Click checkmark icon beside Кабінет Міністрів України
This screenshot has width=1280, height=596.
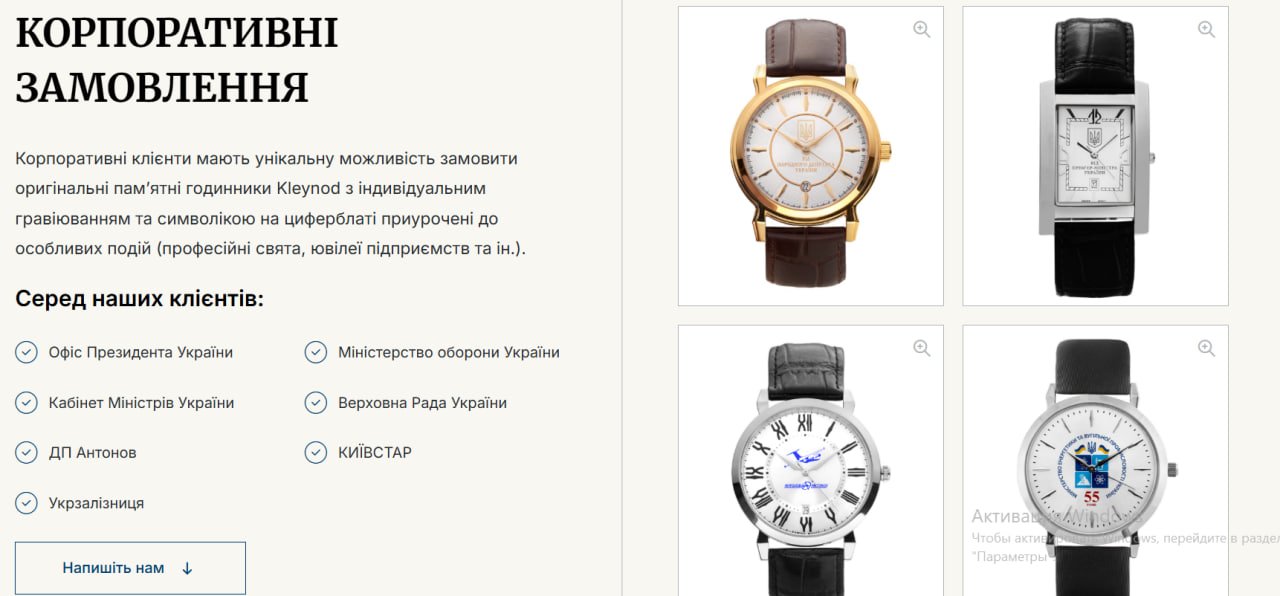tap(27, 402)
